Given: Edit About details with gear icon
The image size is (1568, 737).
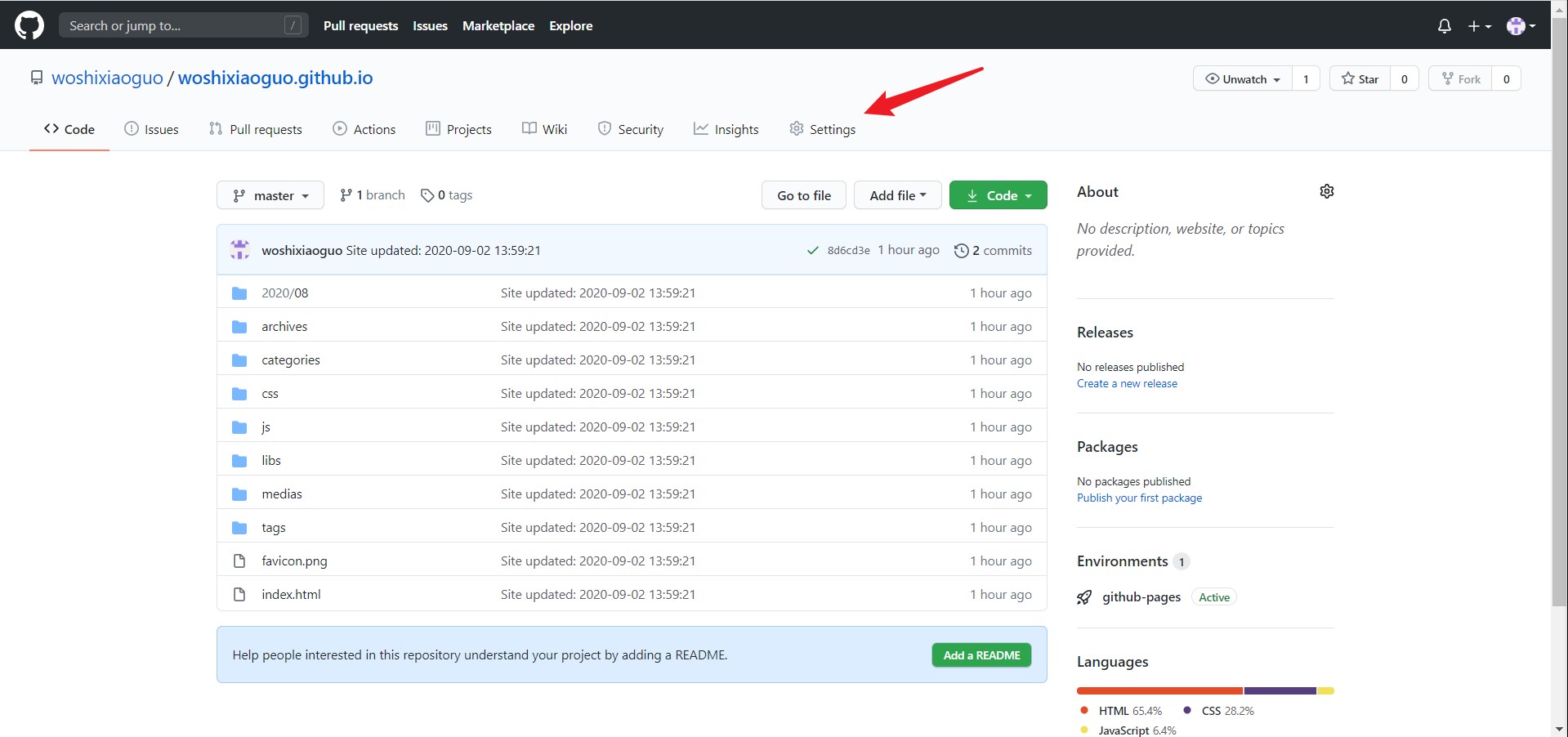Looking at the screenshot, I should (x=1327, y=191).
